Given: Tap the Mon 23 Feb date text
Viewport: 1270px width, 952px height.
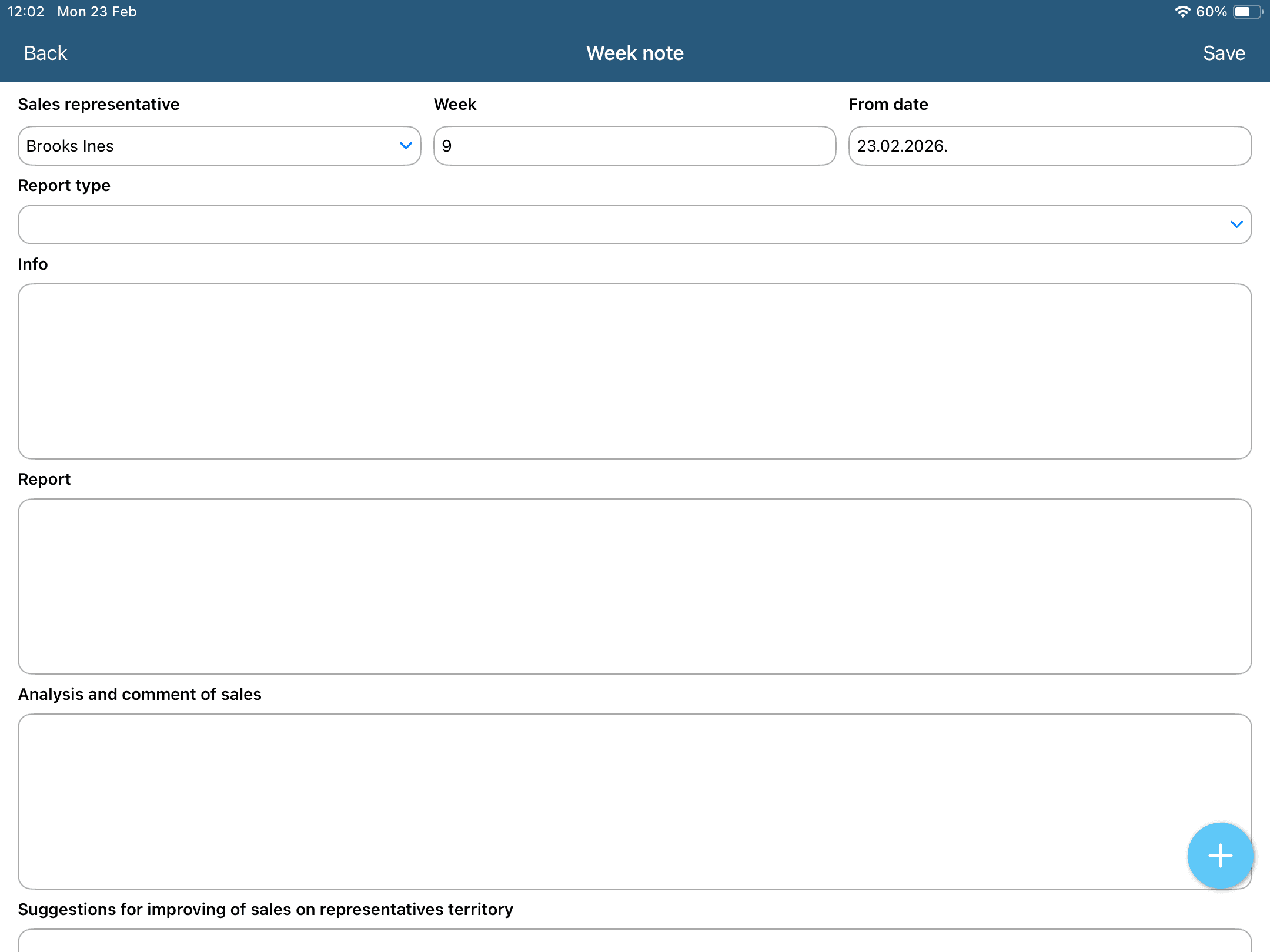Looking at the screenshot, I should point(97,12).
